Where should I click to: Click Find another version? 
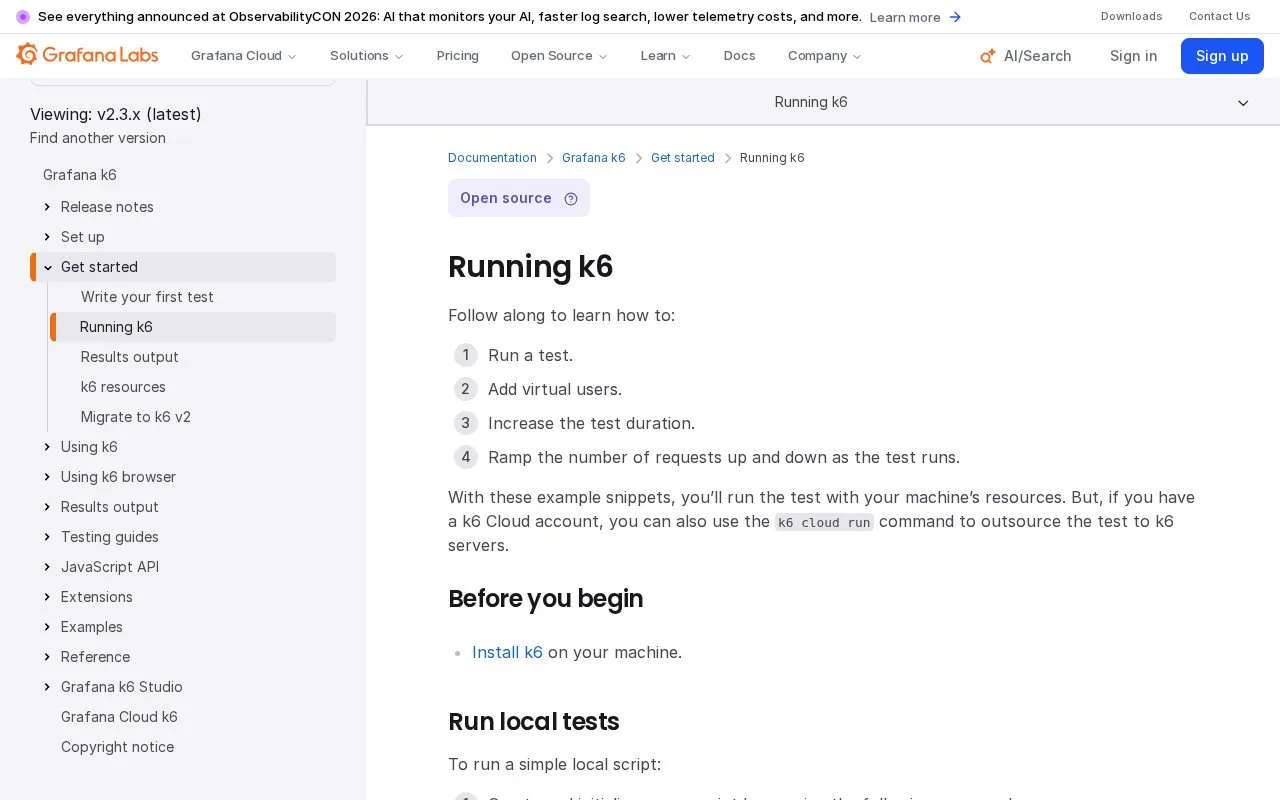98,138
